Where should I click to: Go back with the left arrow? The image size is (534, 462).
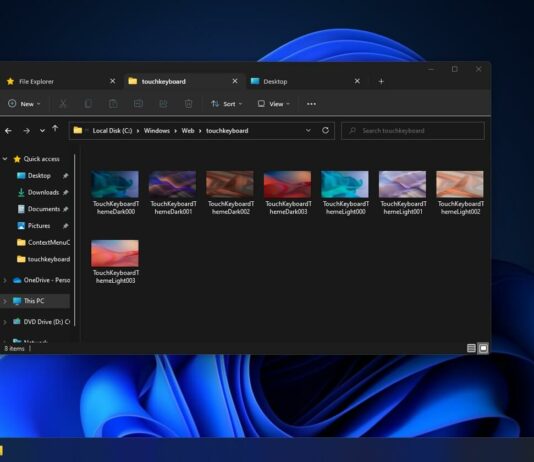coord(8,131)
